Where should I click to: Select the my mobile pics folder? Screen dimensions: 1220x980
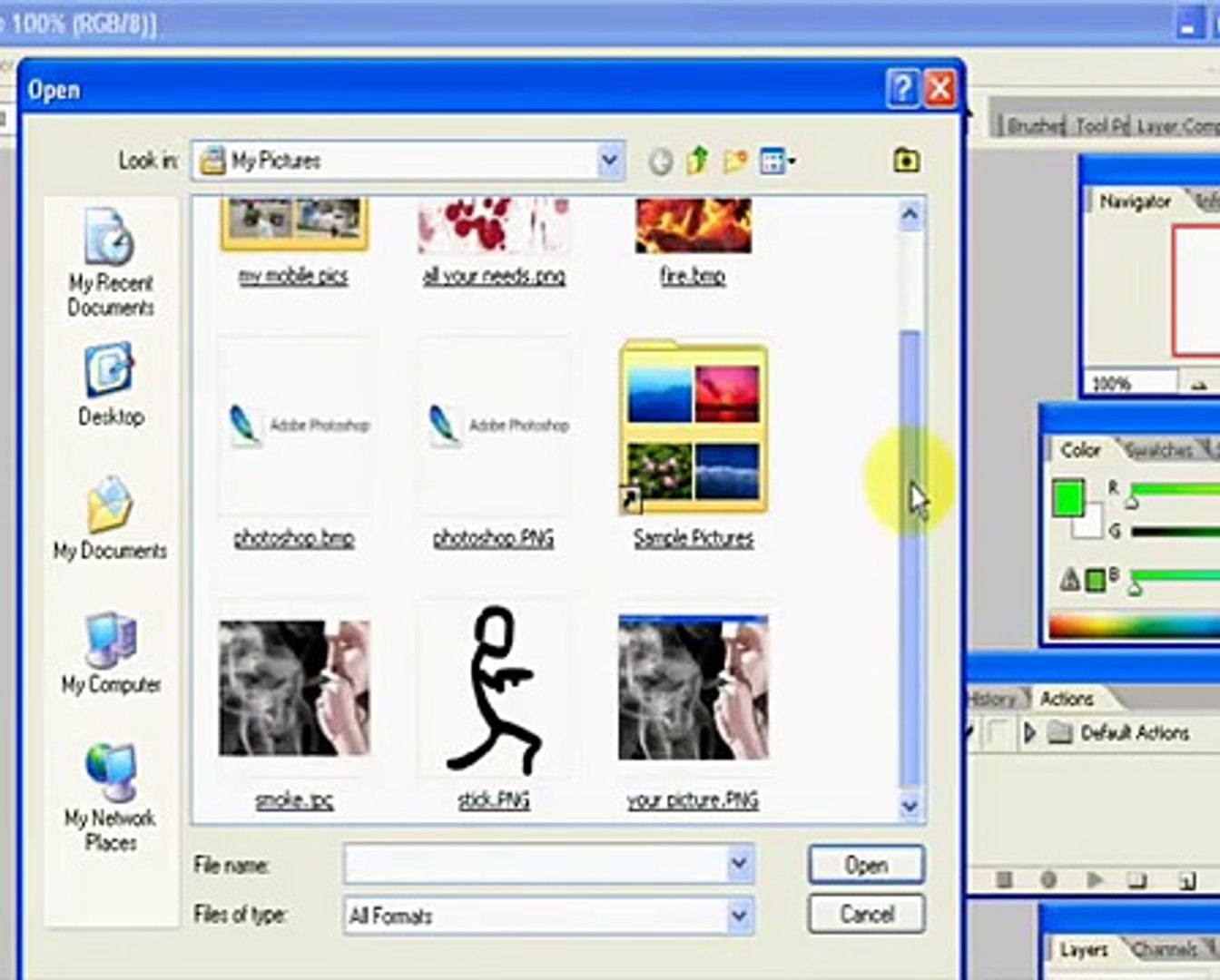293,243
